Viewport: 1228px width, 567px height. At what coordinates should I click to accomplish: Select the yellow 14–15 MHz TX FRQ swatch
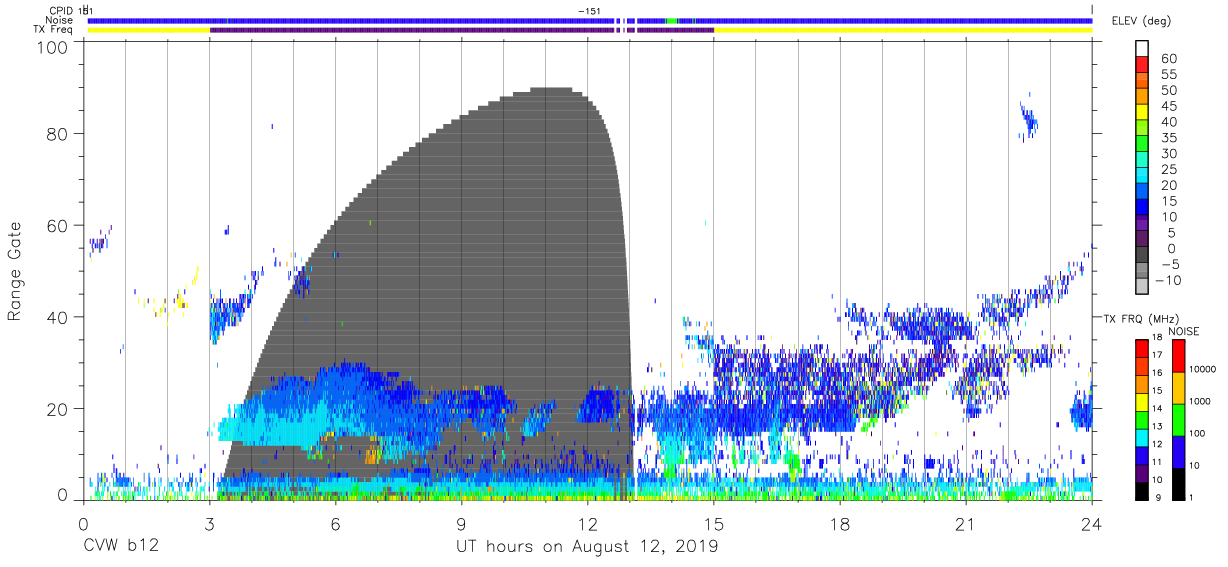coord(1141,402)
